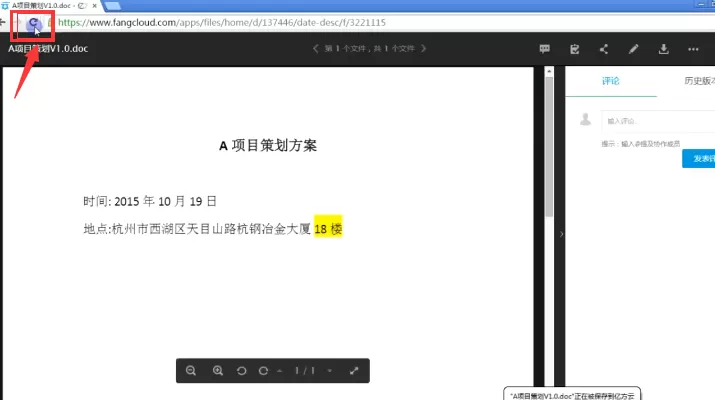Image resolution: width=715 pixels, height=400 pixels.
Task: Click the site lock icon in address bar
Action: [50, 22]
